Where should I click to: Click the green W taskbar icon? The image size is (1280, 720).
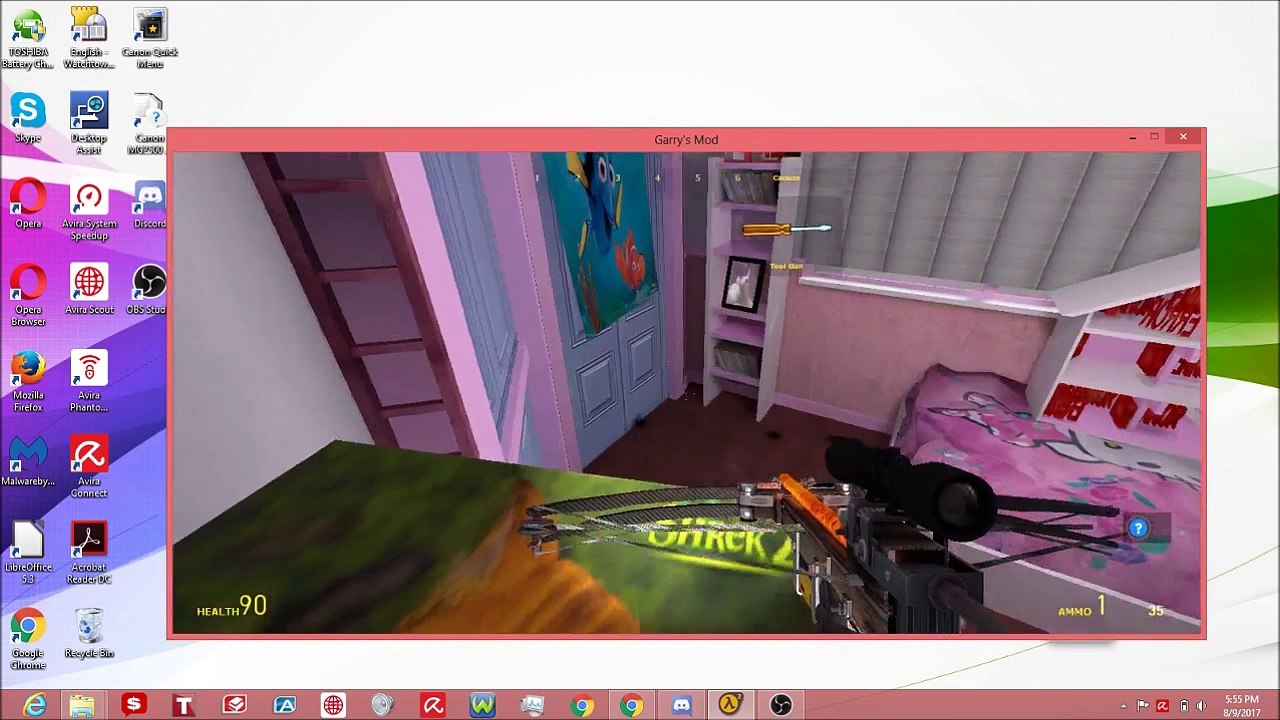coord(483,705)
